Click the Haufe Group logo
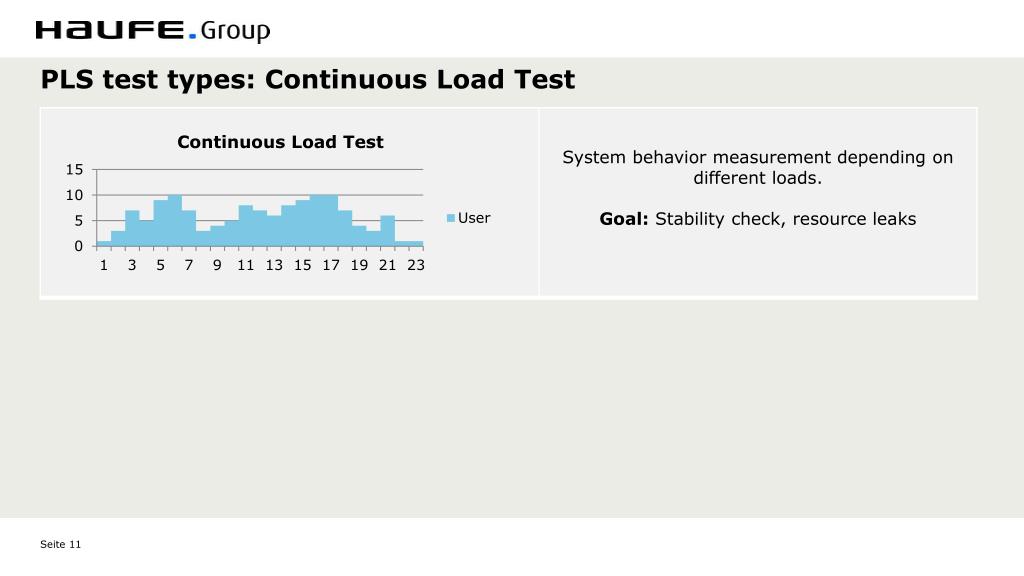1024x576 pixels. coord(153,31)
